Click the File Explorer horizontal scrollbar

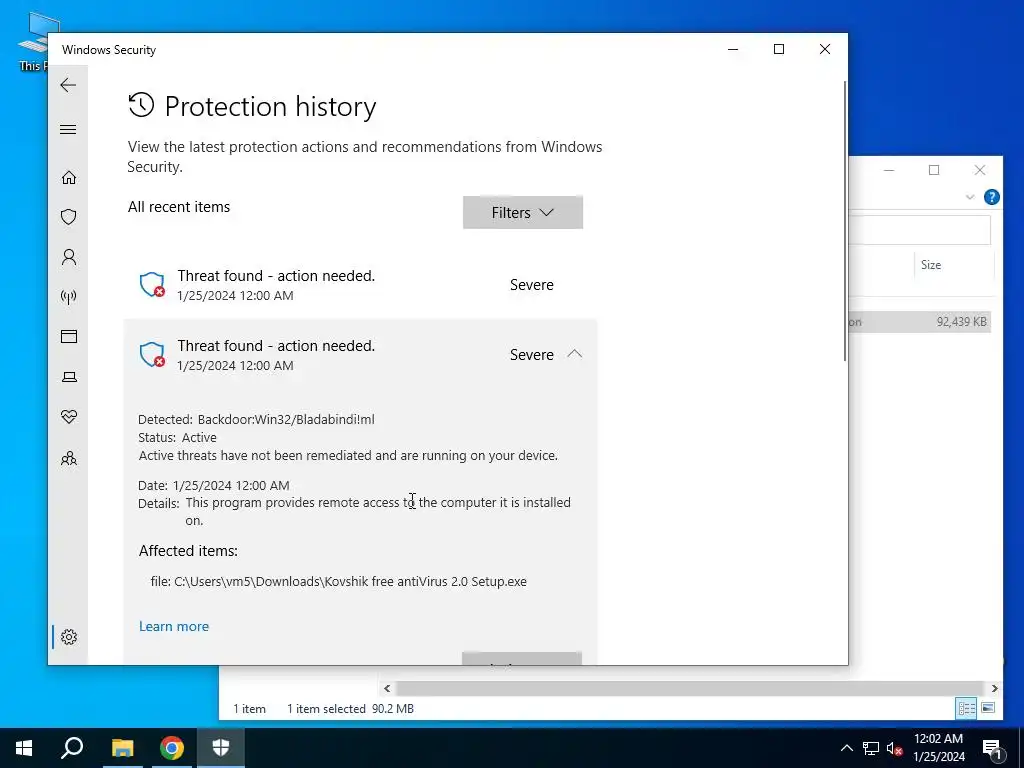click(689, 688)
